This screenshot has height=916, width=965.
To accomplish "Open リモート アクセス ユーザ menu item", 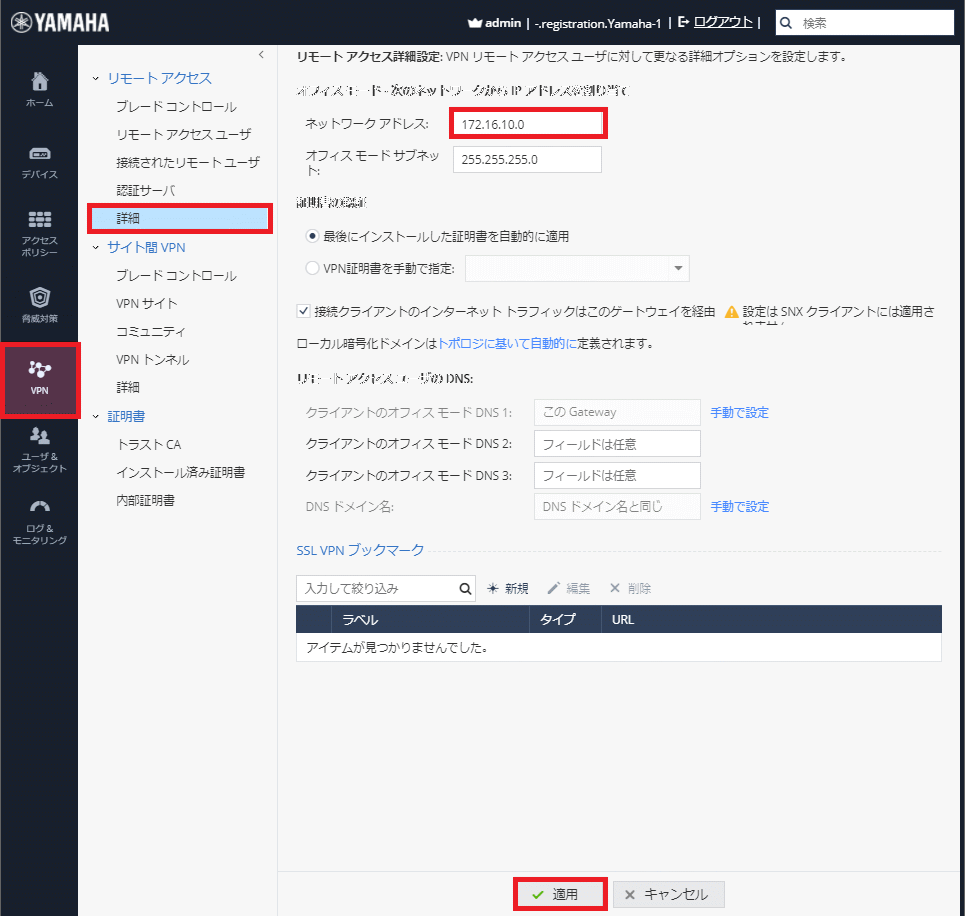I will (x=183, y=134).
